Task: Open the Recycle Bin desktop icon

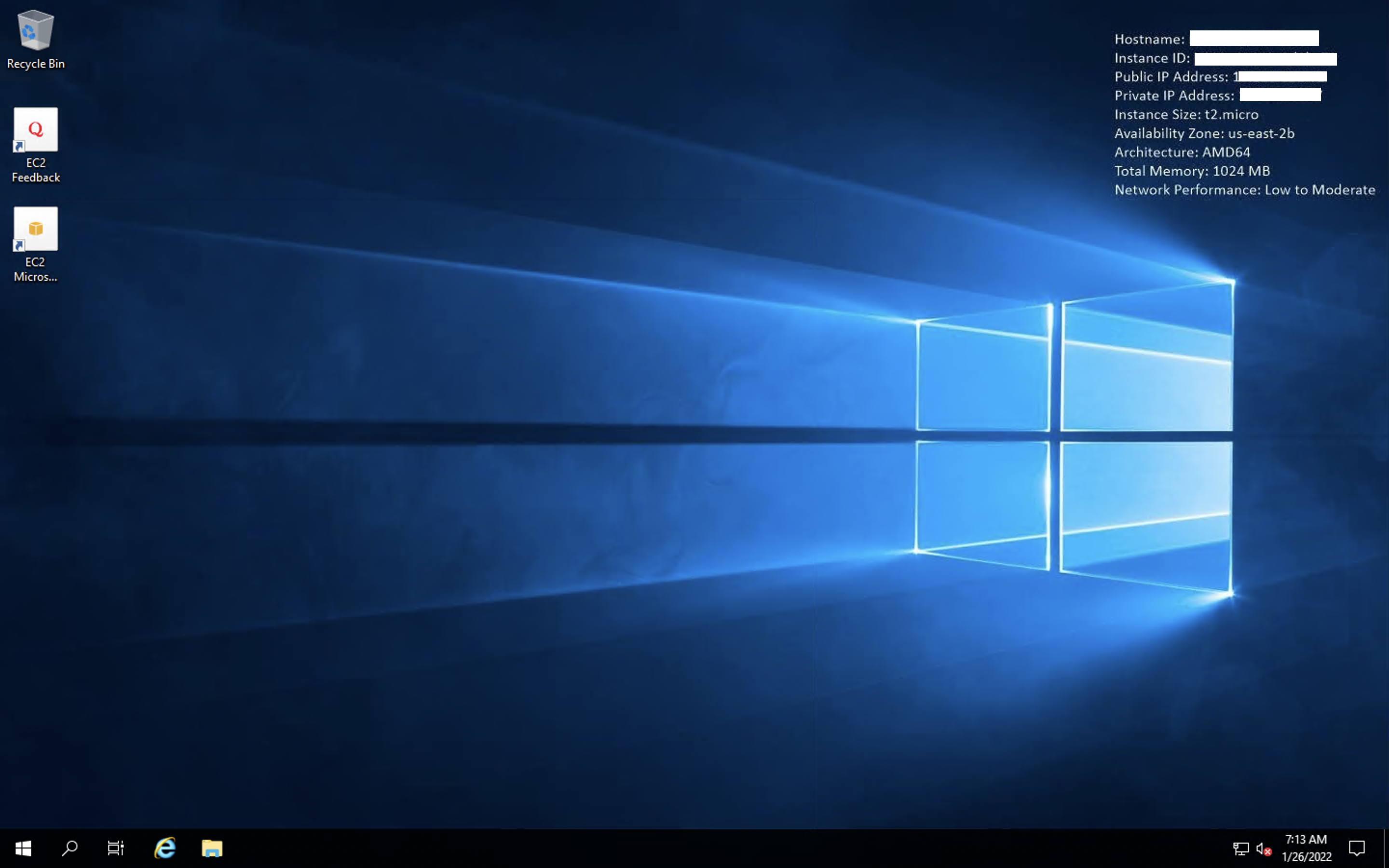Action: click(36, 30)
